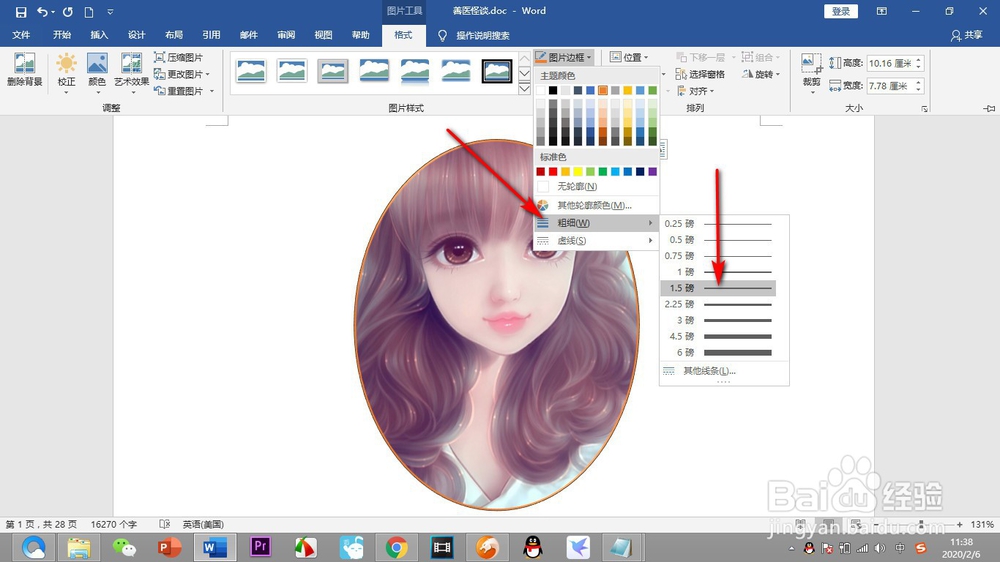This screenshot has width=1000, height=562.
Task: Redo the last action
Action: (68, 11)
